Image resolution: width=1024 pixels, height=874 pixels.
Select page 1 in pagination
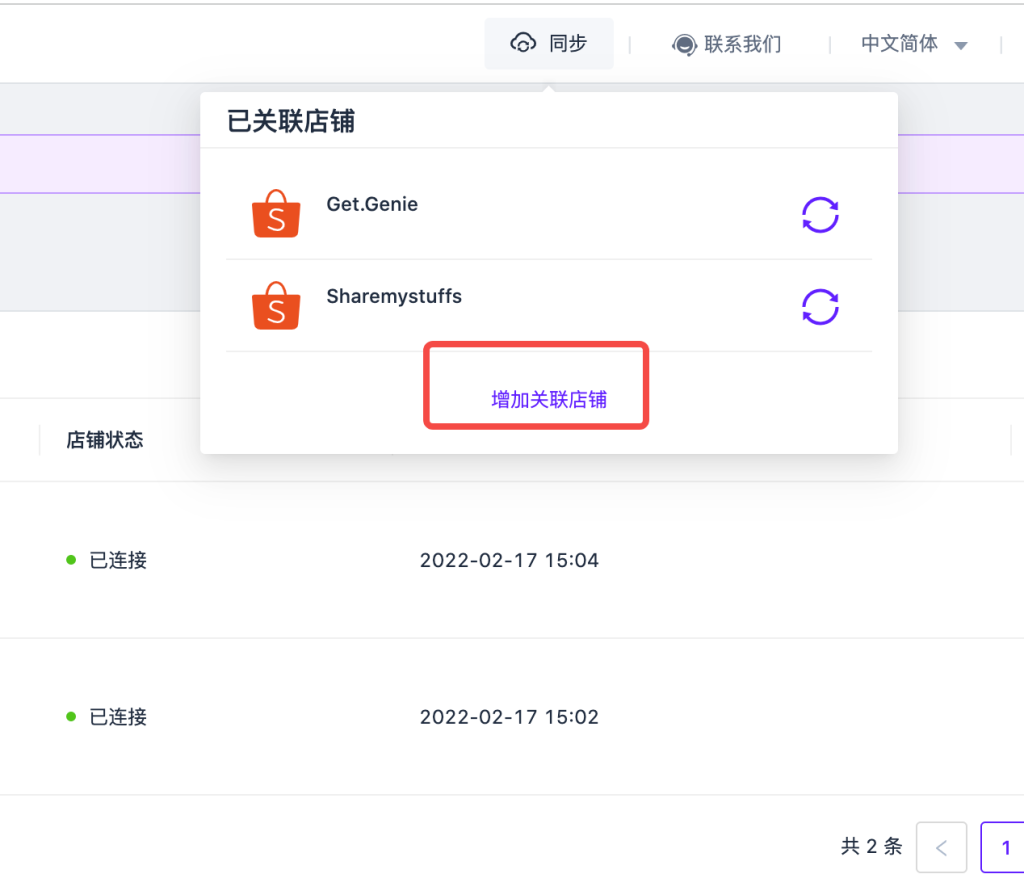click(x=1005, y=848)
